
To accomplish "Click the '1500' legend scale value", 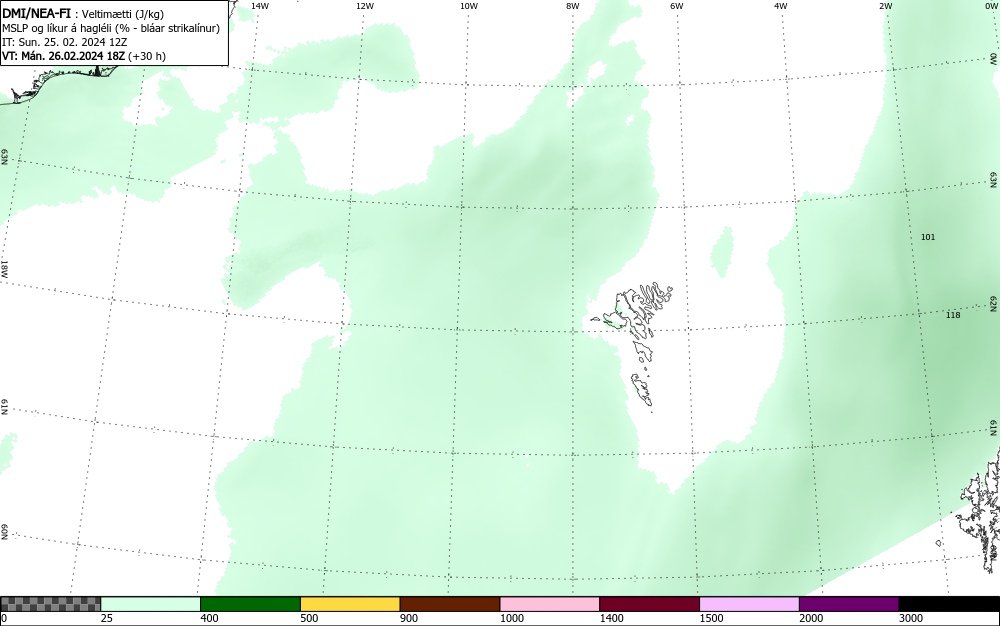I will (x=711, y=618).
